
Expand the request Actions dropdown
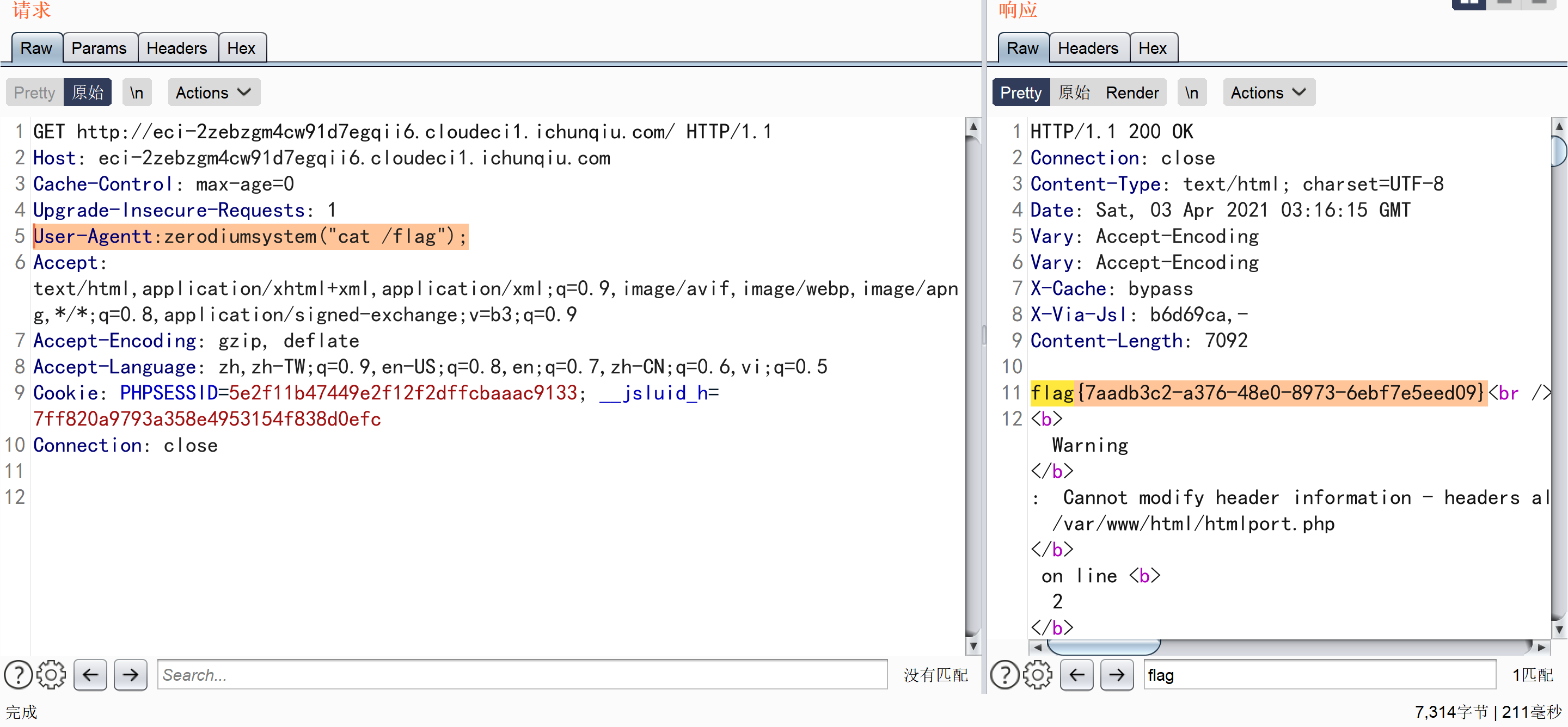[x=213, y=93]
